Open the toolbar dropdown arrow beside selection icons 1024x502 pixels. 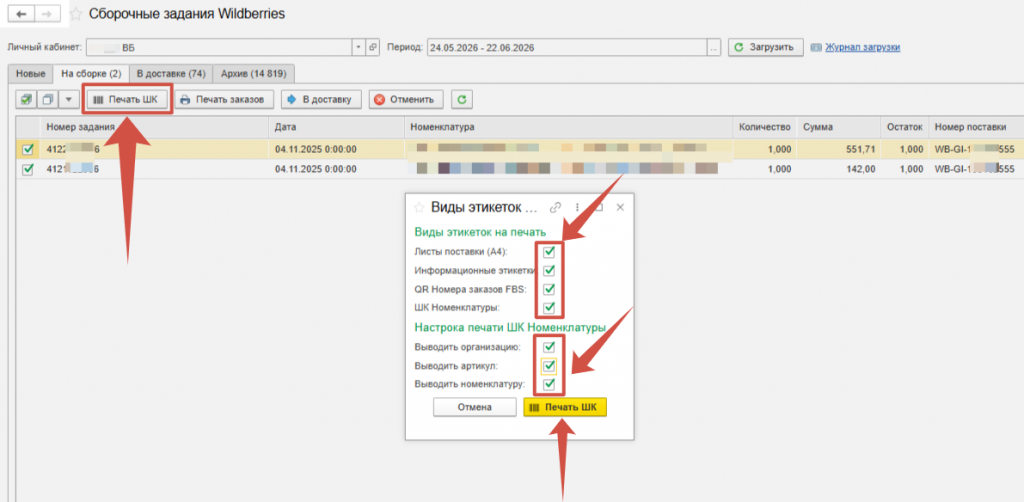[x=69, y=100]
